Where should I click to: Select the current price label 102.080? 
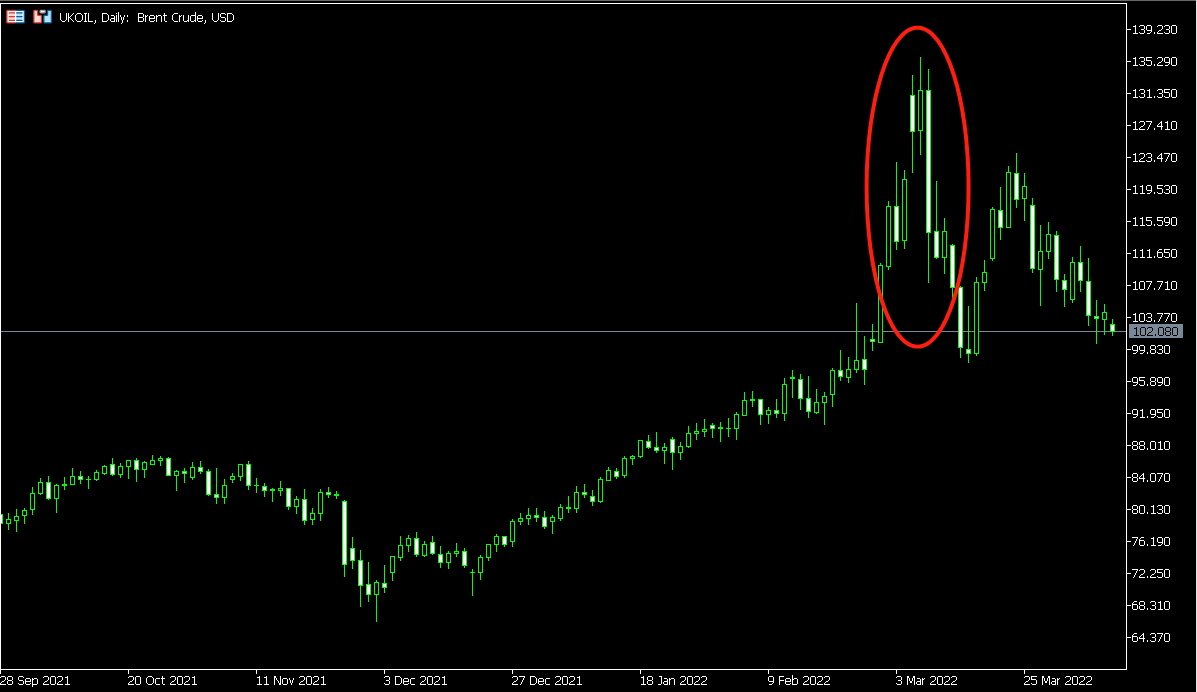coord(1155,331)
